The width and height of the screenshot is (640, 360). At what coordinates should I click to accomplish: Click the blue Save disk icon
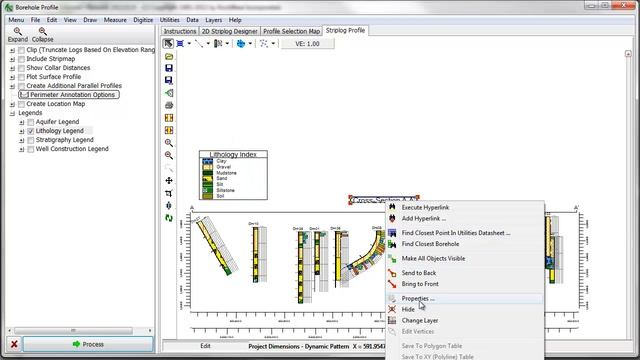pos(169,68)
